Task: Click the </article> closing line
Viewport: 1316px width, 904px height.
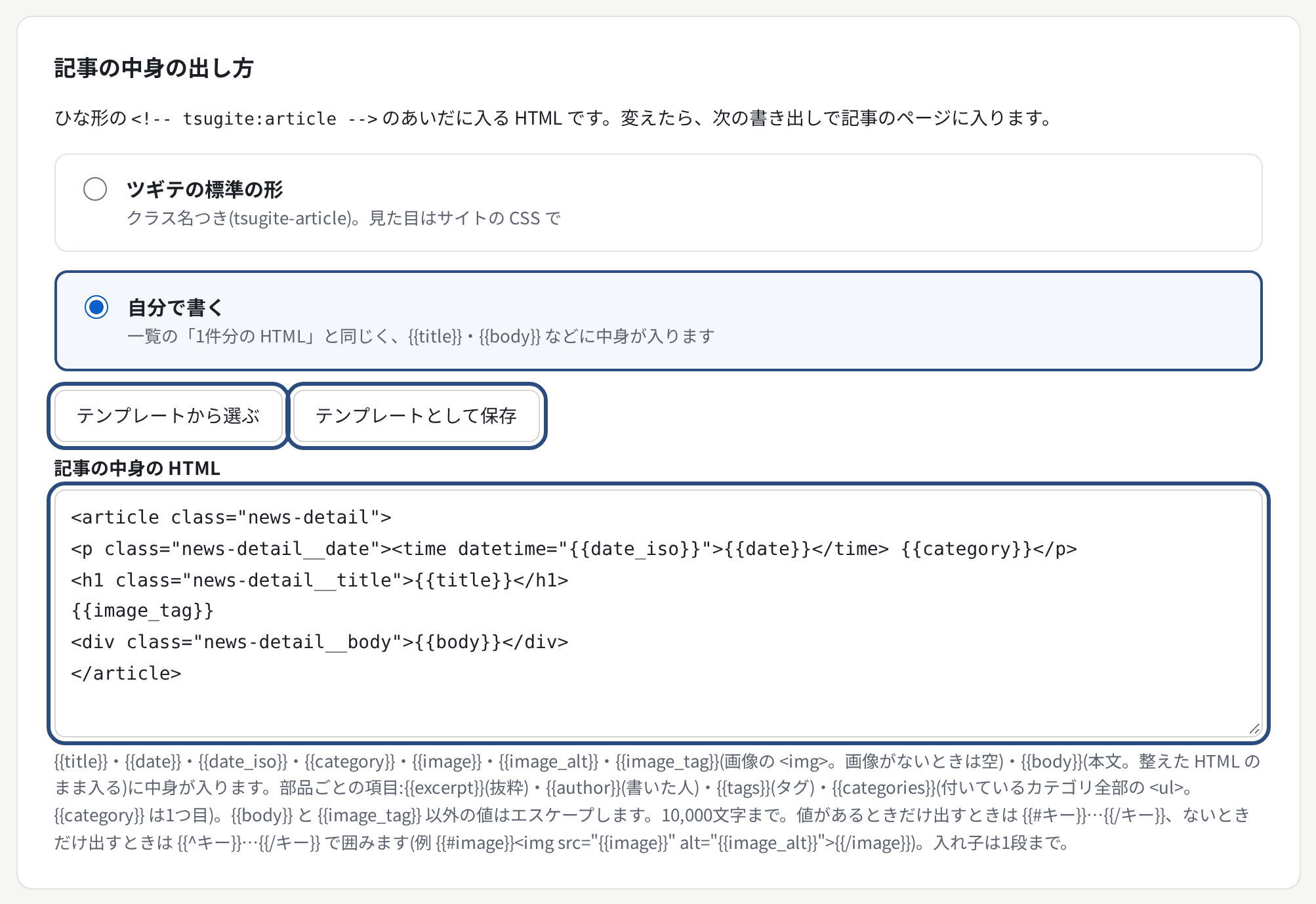Action: tap(126, 673)
